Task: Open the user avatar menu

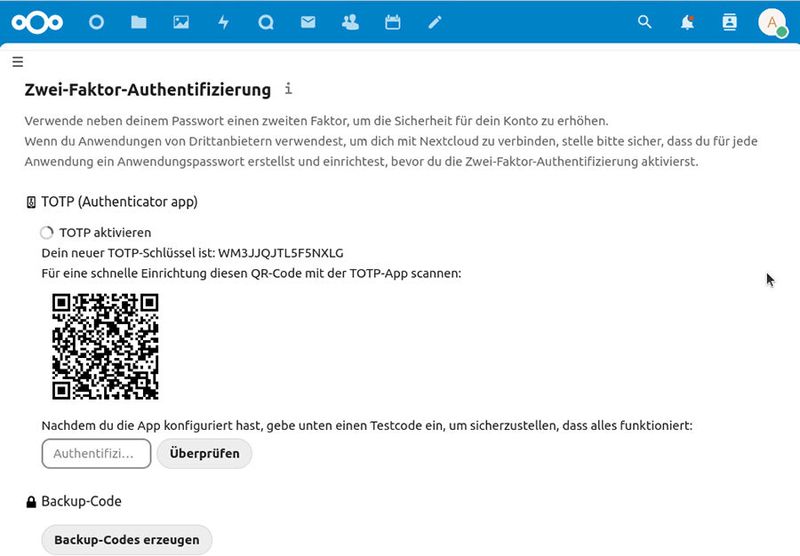Action: tap(772, 23)
